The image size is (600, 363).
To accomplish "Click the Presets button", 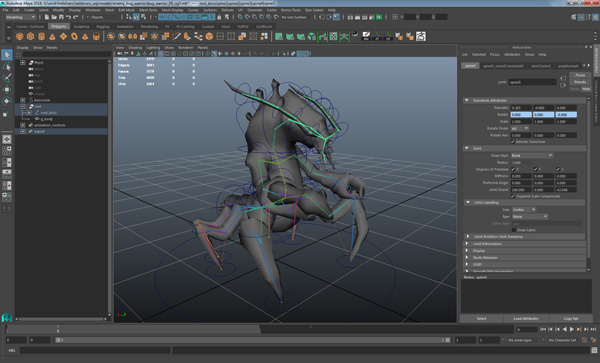I will (x=580, y=82).
